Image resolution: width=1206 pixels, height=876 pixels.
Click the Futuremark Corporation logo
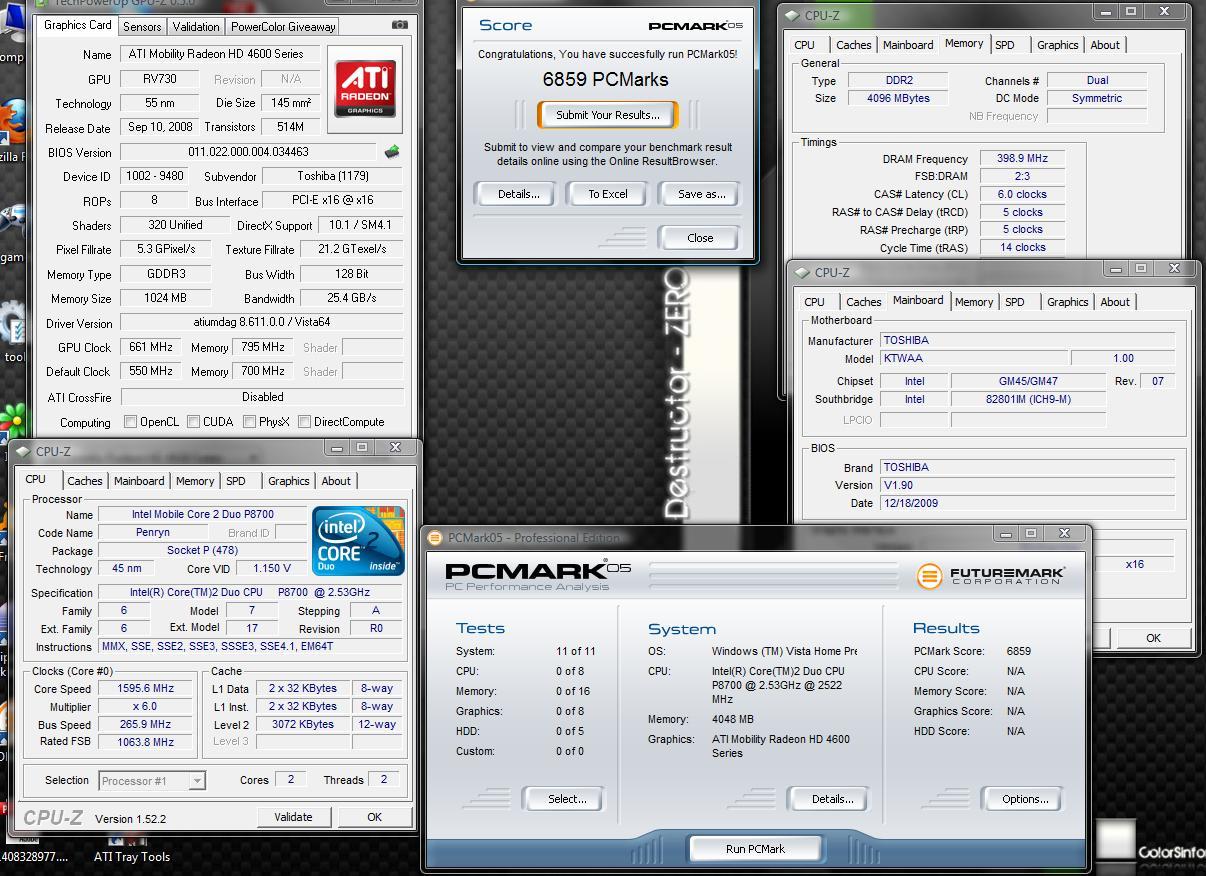(990, 576)
